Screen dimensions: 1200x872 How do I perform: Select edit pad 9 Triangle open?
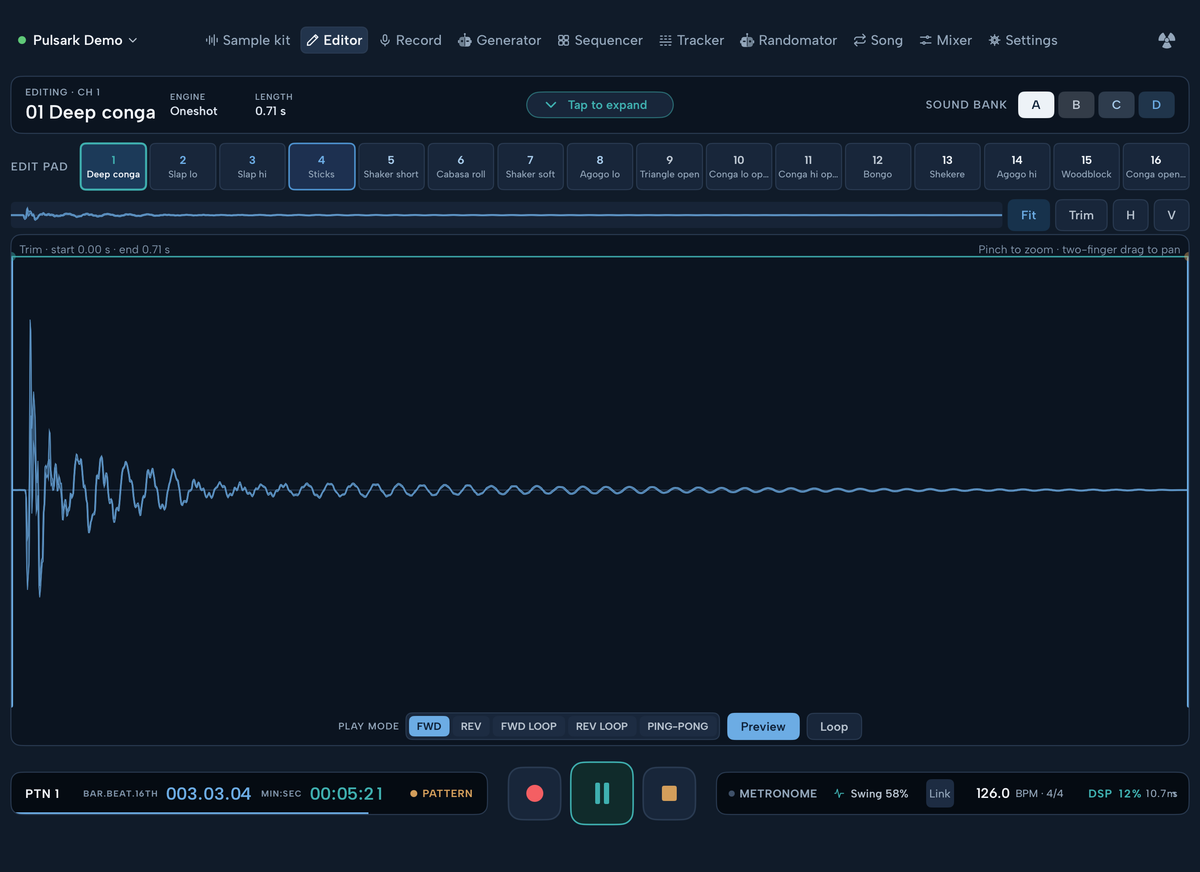coord(669,166)
